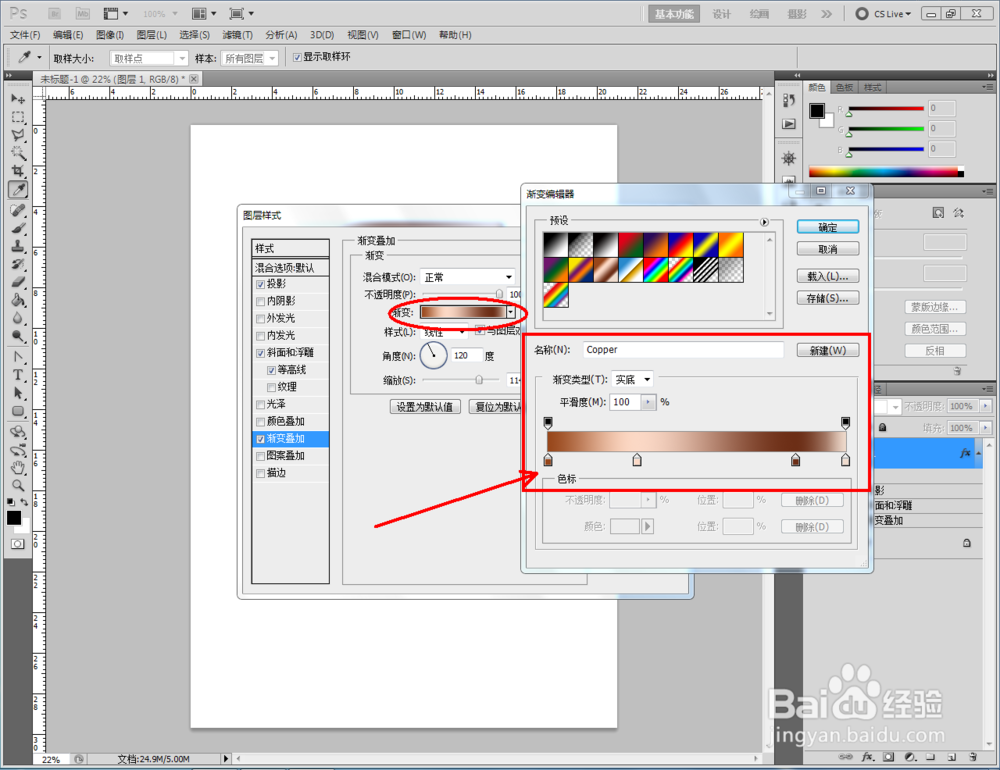This screenshot has height=770, width=1000.
Task: Select the History Brush tool
Action: pyautogui.click(x=18, y=264)
